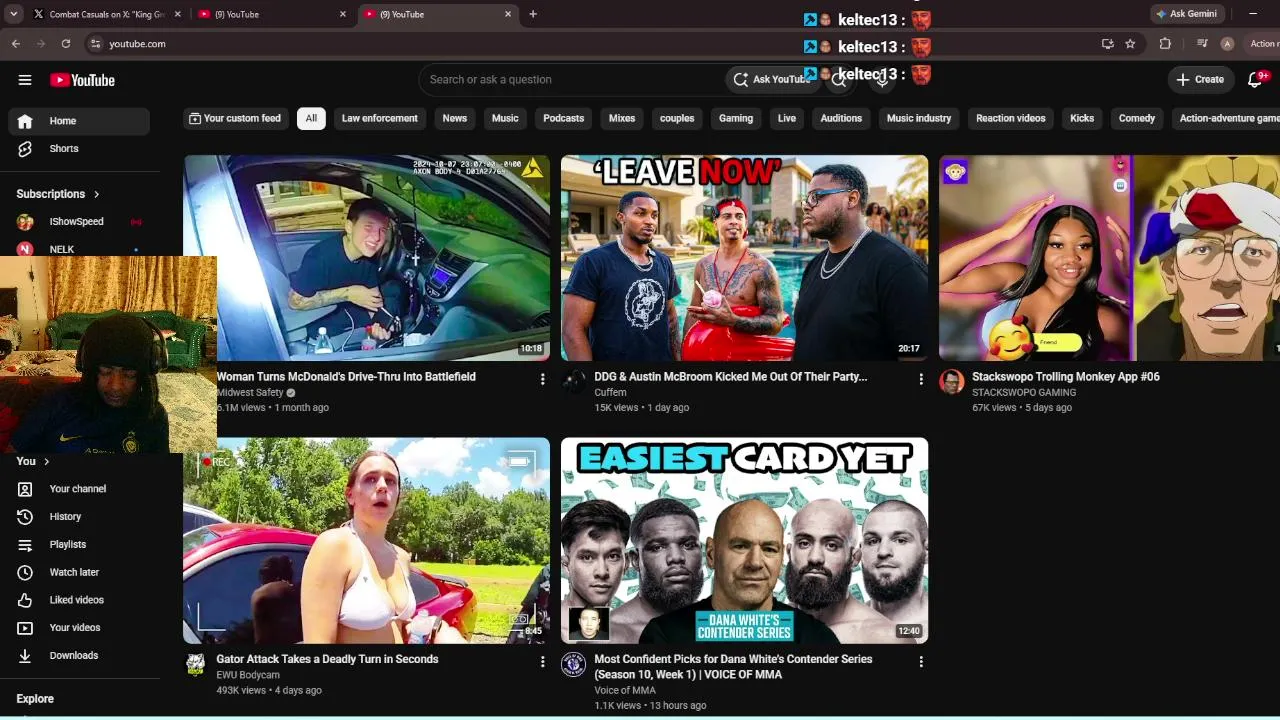
Task: Go back with the browser back arrow
Action: [x=16, y=44]
